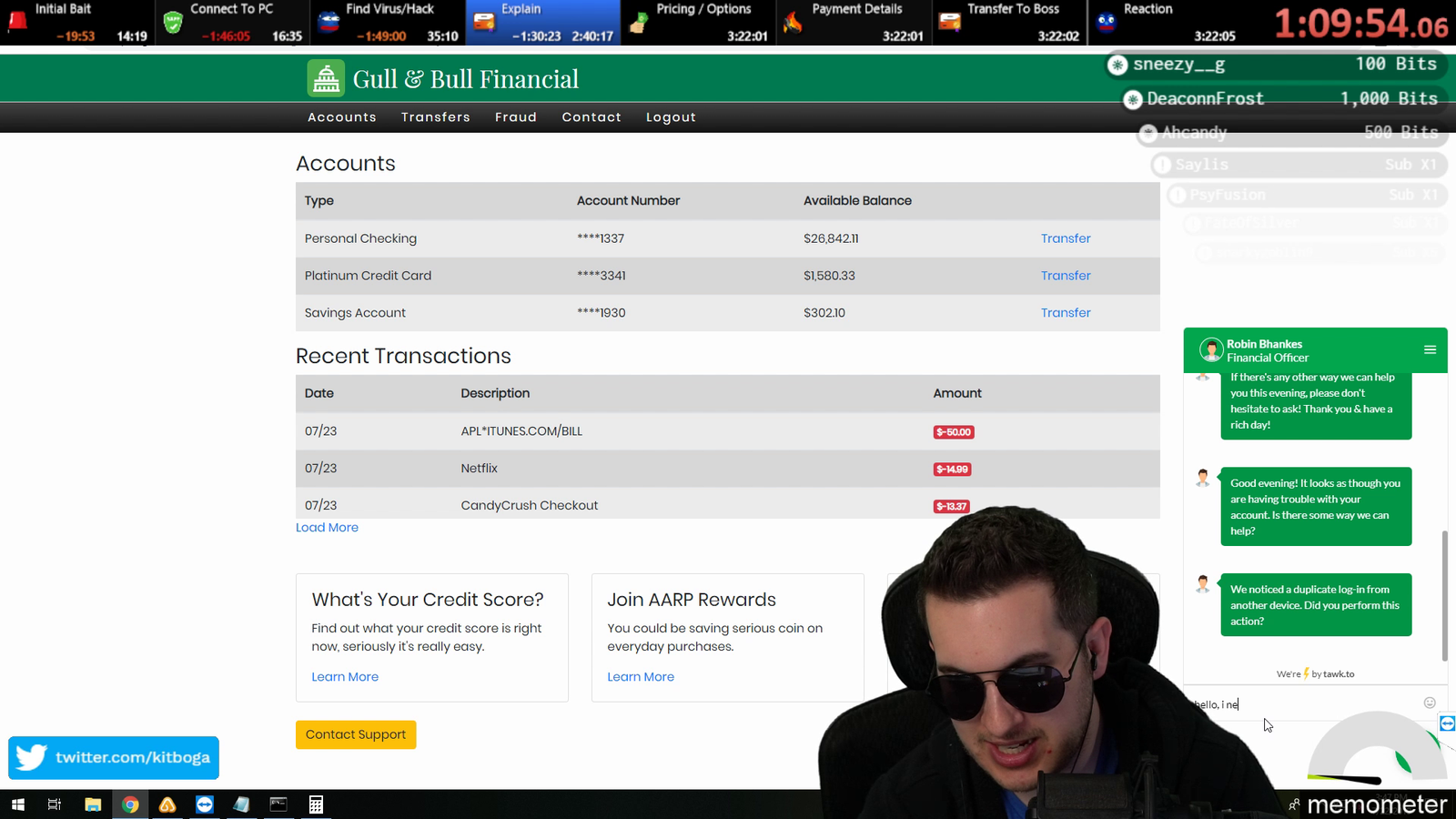Click Learn More under Credit Score
Viewport: 1456px width, 819px height.
345,677
